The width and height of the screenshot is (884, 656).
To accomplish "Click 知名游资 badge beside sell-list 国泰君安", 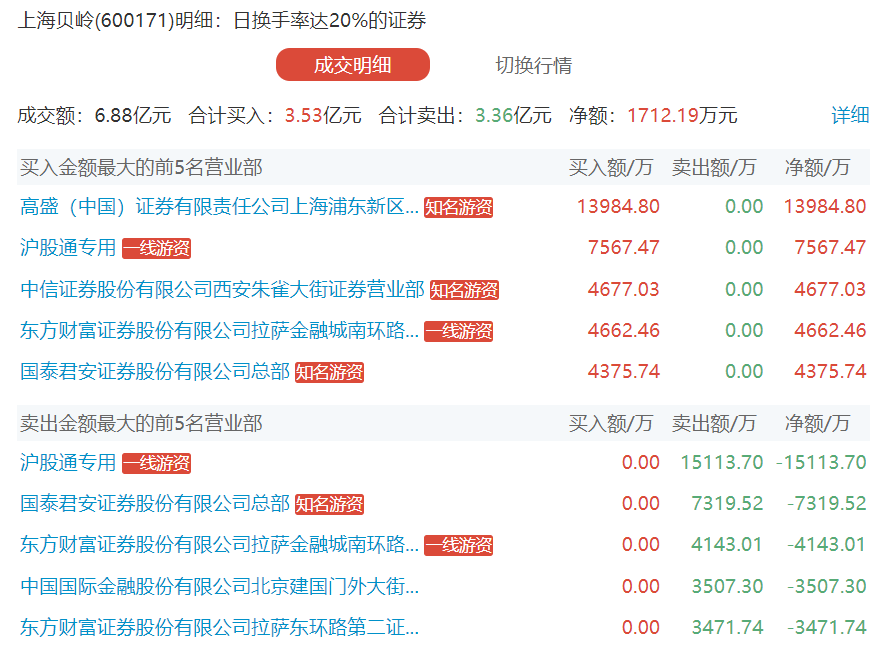I will pos(329,505).
